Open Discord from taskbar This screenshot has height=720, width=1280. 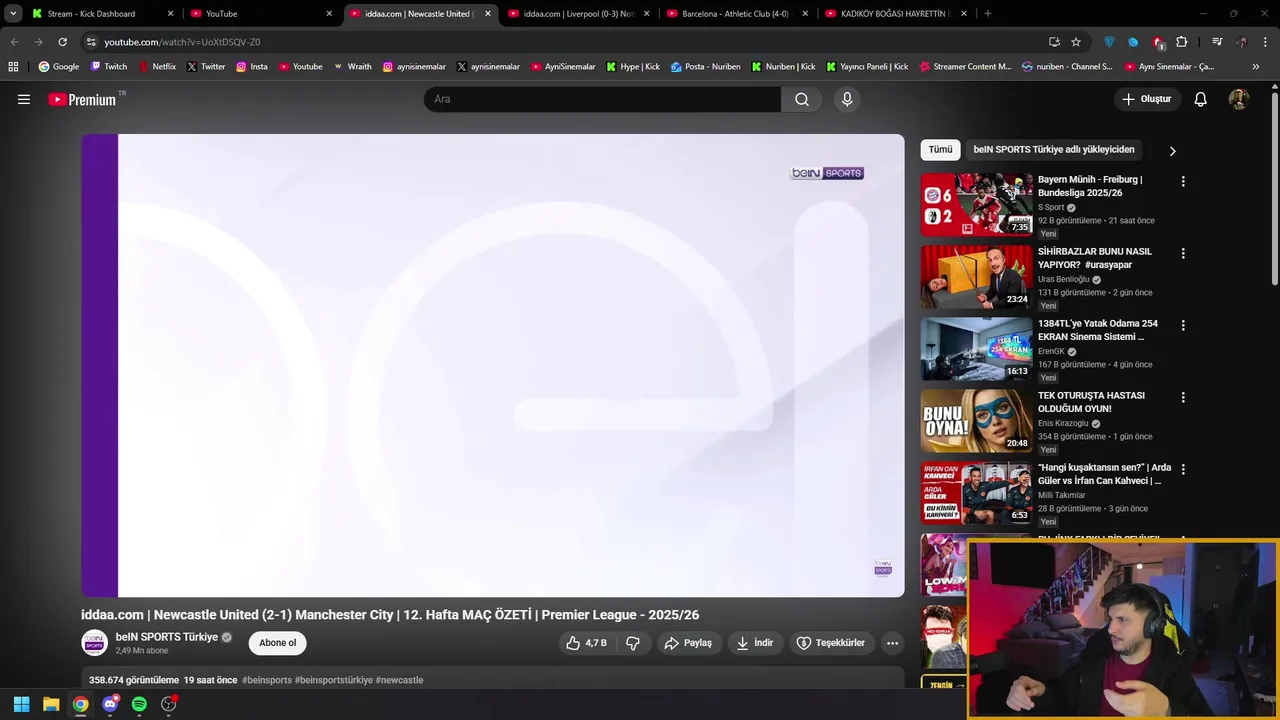pyautogui.click(x=110, y=704)
